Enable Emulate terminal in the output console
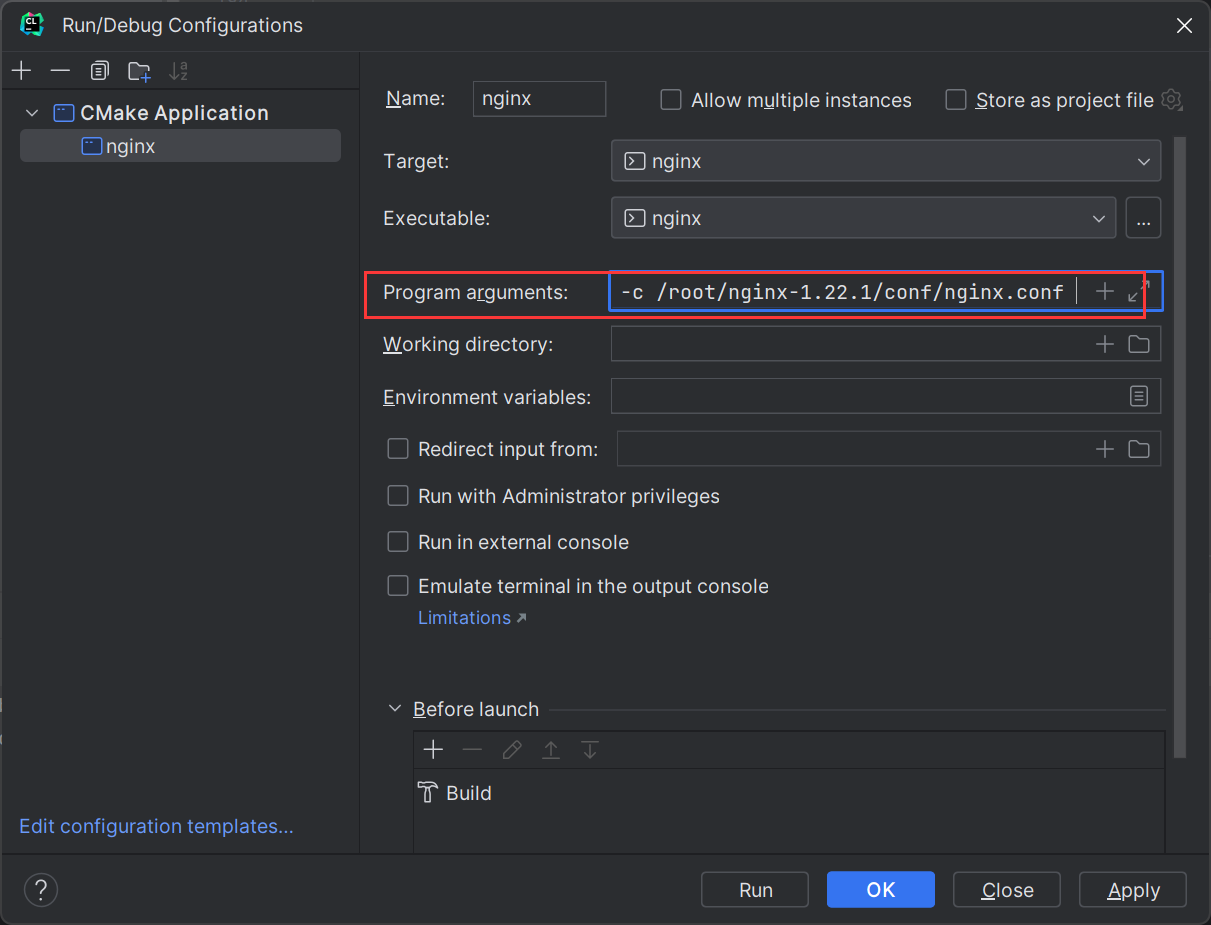 pyautogui.click(x=398, y=586)
